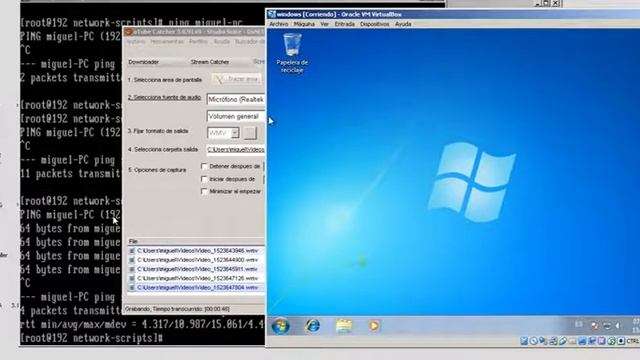This screenshot has height=360, width=640.
Task: Click the VirtualBox audio status indicator
Action: click(542, 341)
